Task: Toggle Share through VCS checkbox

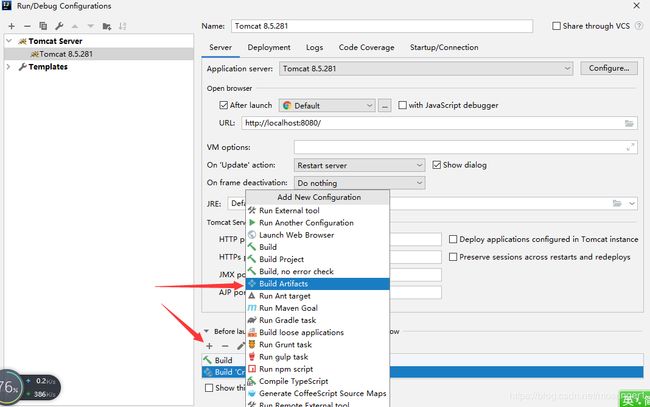Action: [556, 26]
